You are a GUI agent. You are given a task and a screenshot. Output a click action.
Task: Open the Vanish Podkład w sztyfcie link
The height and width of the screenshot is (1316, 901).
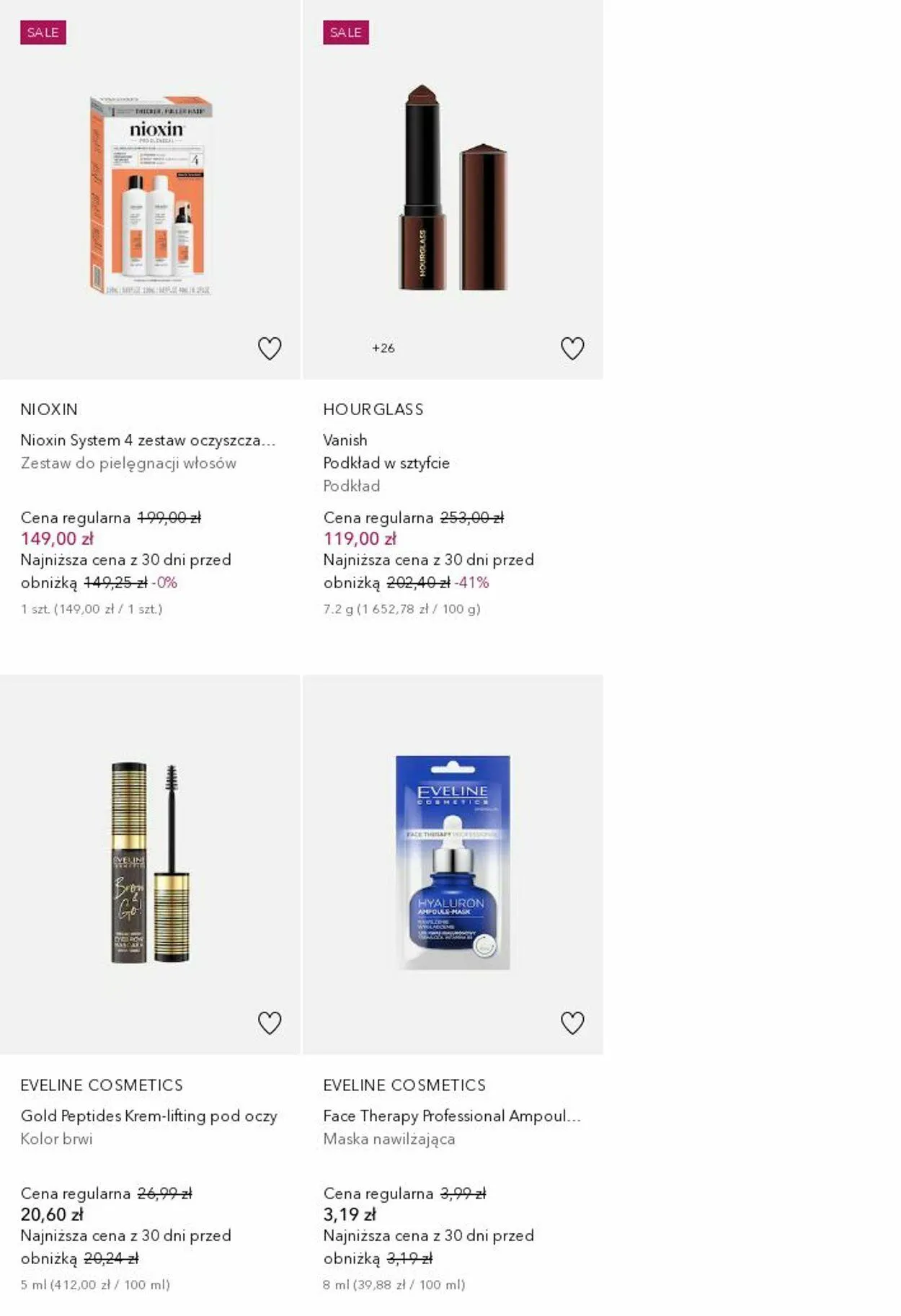tap(386, 452)
